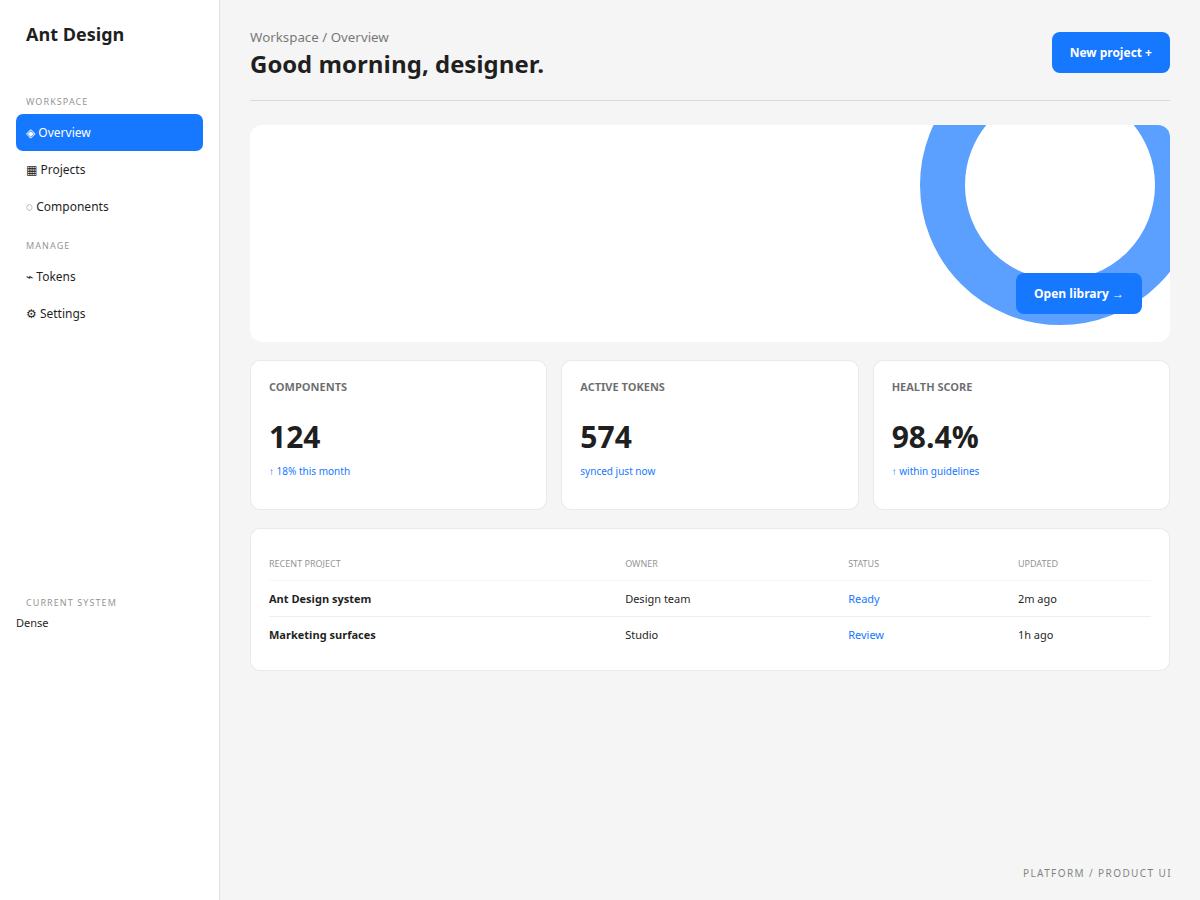Click the Dense current system value

[x=32, y=623]
